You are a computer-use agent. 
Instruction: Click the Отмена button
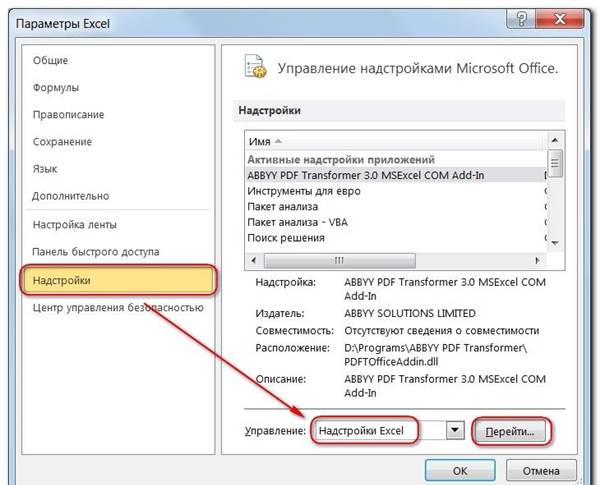click(541, 470)
